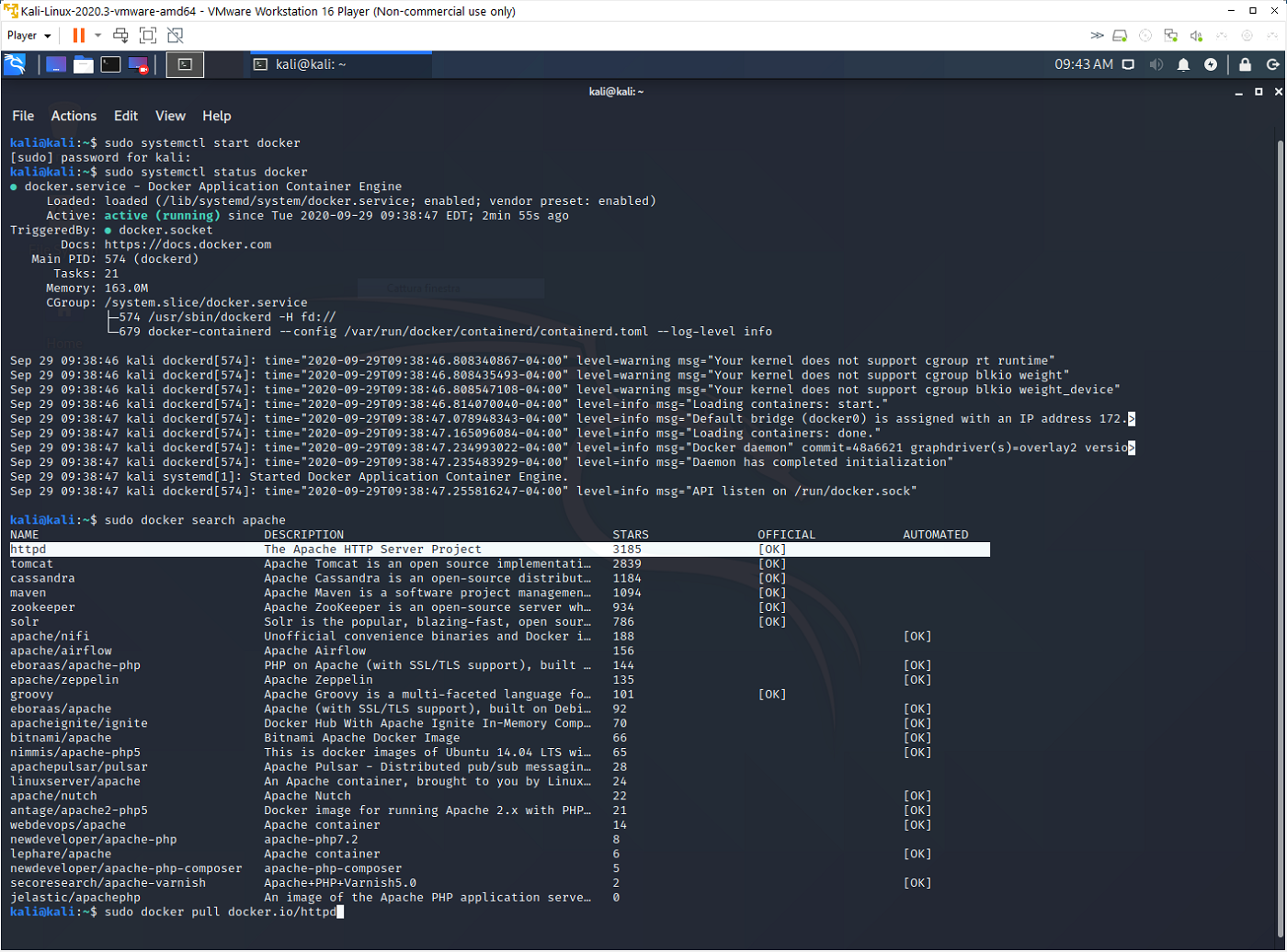
Task: Click the Help menu entry
Action: 216,116
